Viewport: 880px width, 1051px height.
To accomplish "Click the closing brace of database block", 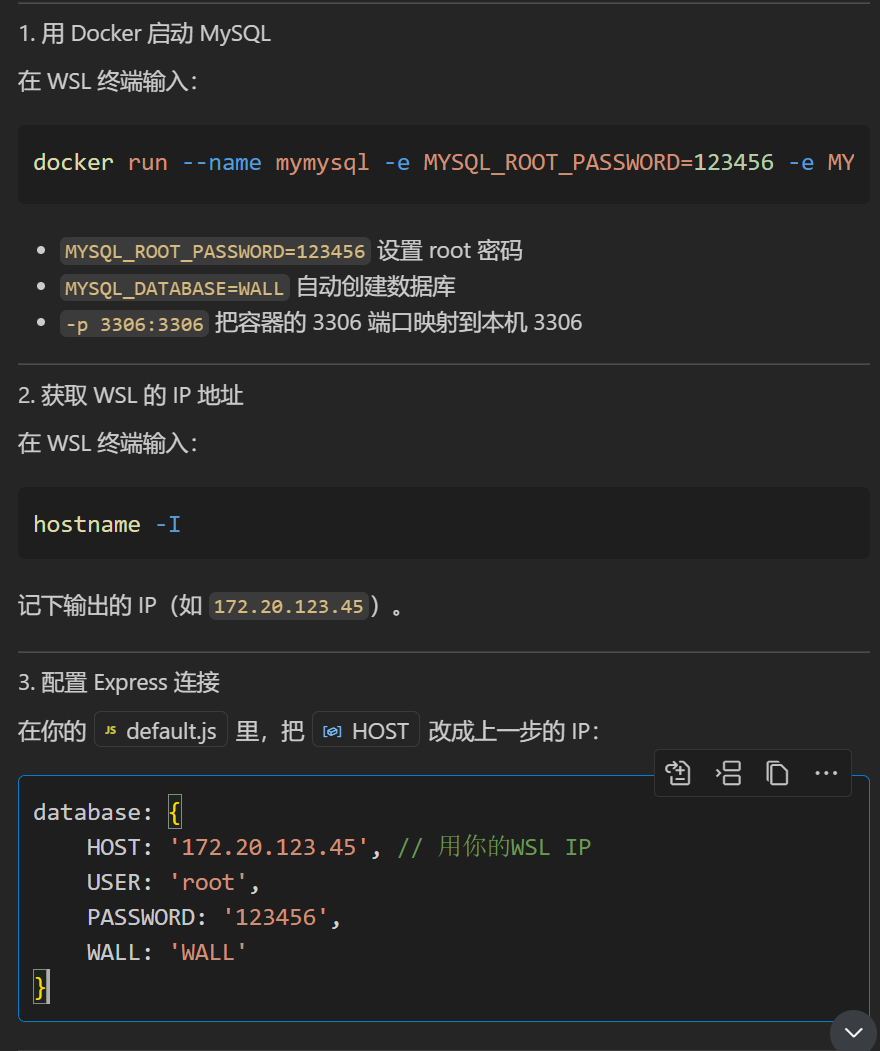I will (x=40, y=987).
